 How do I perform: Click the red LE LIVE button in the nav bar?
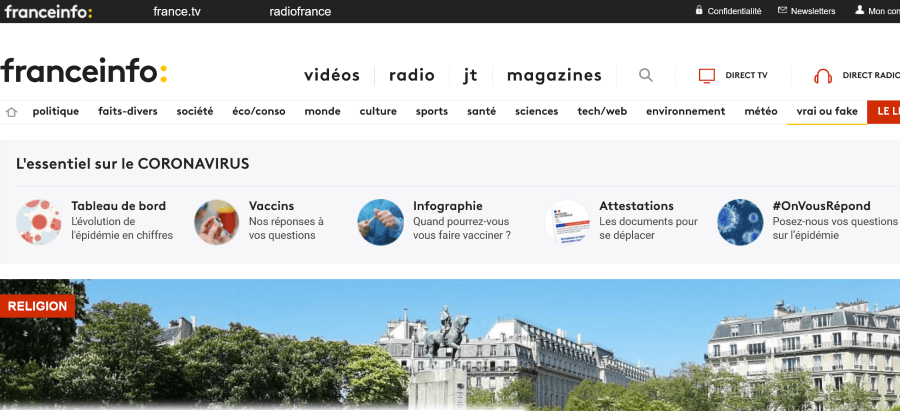coord(883,111)
